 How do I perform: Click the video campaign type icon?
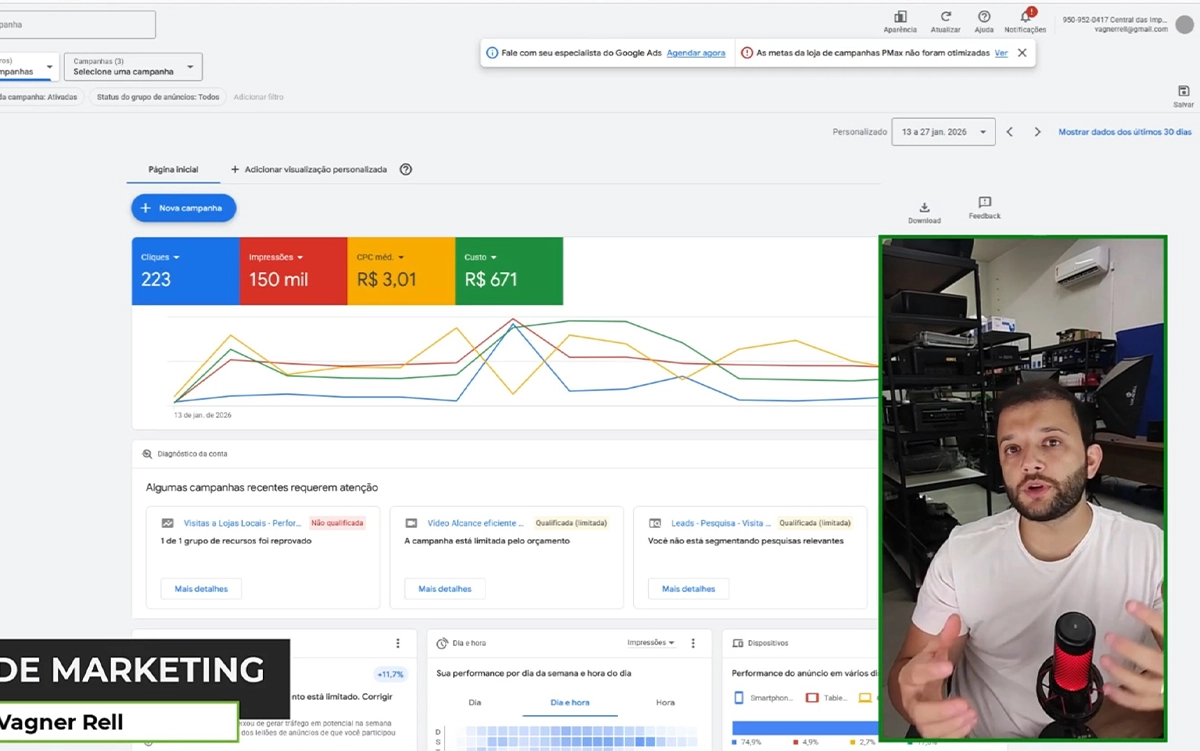coord(411,523)
